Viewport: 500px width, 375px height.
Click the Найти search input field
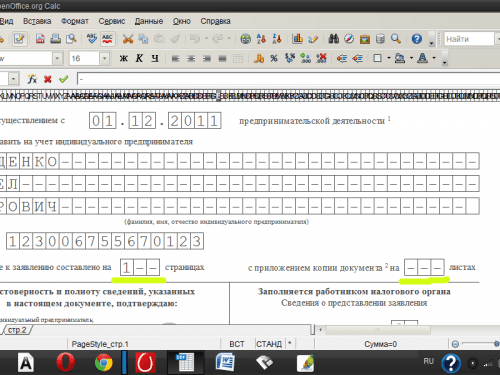pyautogui.click(x=469, y=39)
